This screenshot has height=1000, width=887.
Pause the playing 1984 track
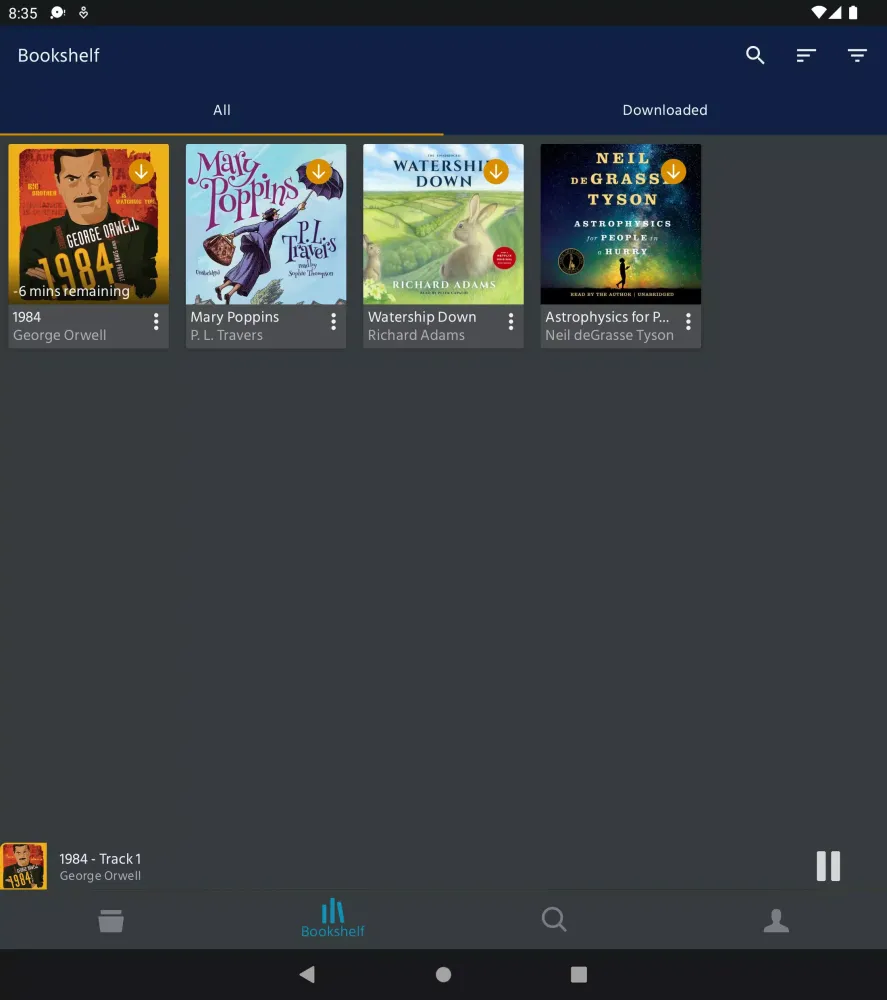point(828,866)
